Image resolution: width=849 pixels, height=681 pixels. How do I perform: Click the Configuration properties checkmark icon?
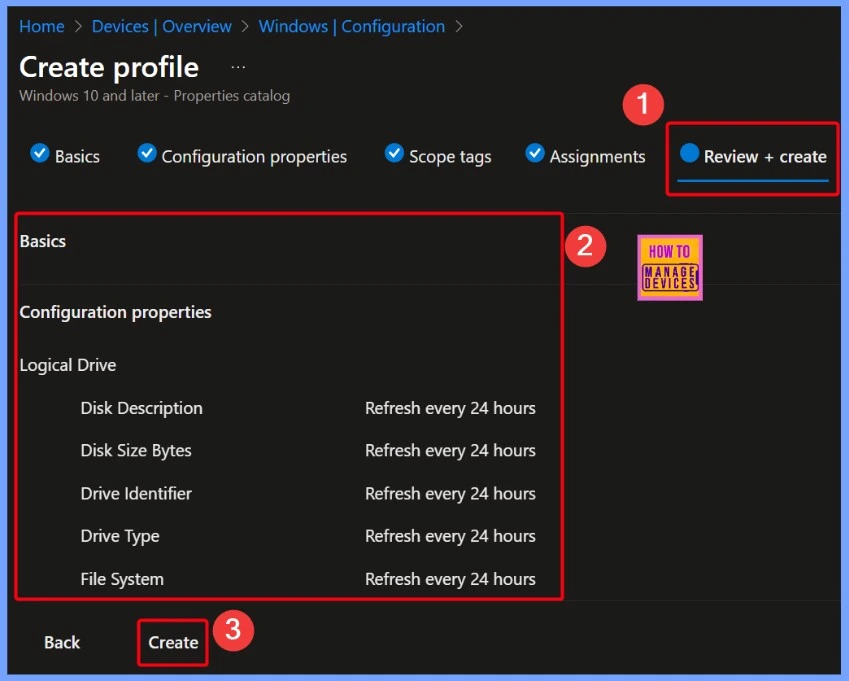pyautogui.click(x=147, y=153)
